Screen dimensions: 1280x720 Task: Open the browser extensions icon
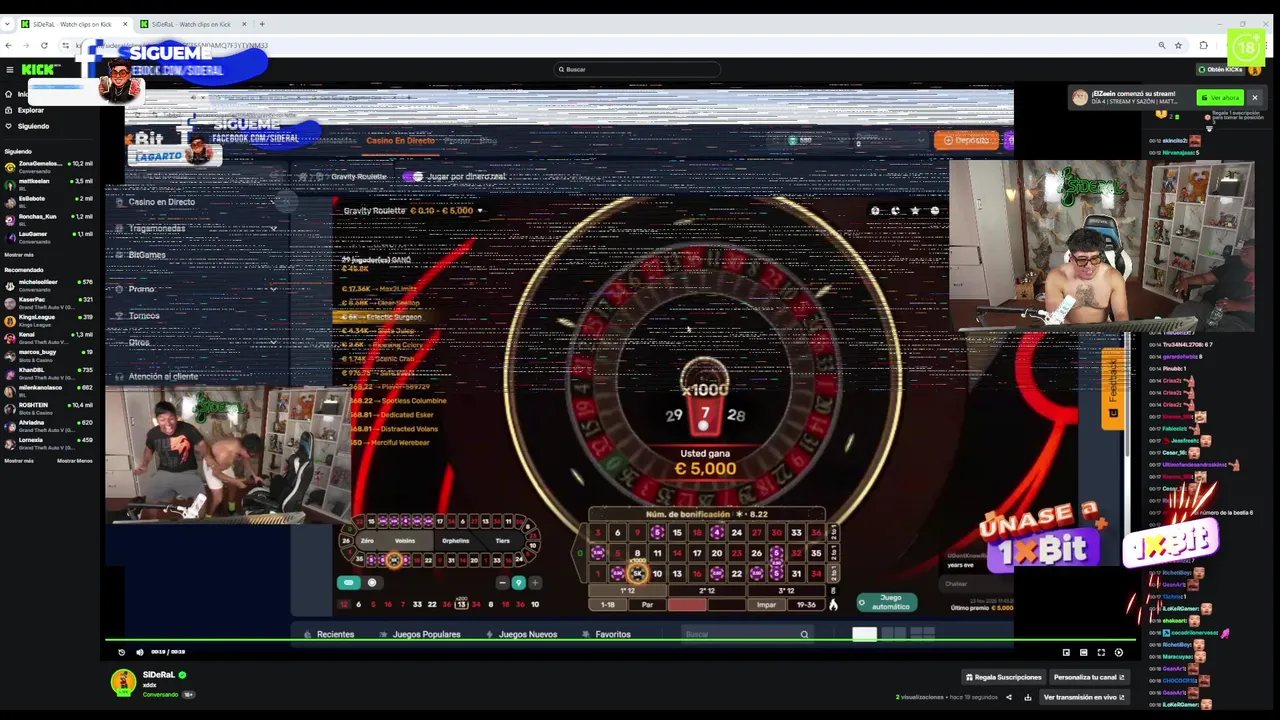tap(1203, 45)
